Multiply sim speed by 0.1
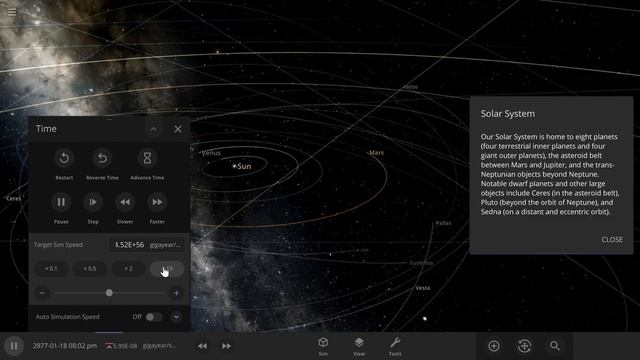 [51, 269]
